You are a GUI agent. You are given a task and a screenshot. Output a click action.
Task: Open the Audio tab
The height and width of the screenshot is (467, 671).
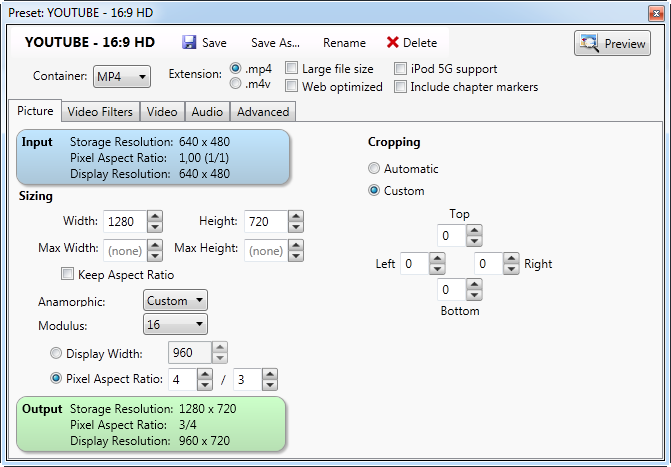[207, 112]
